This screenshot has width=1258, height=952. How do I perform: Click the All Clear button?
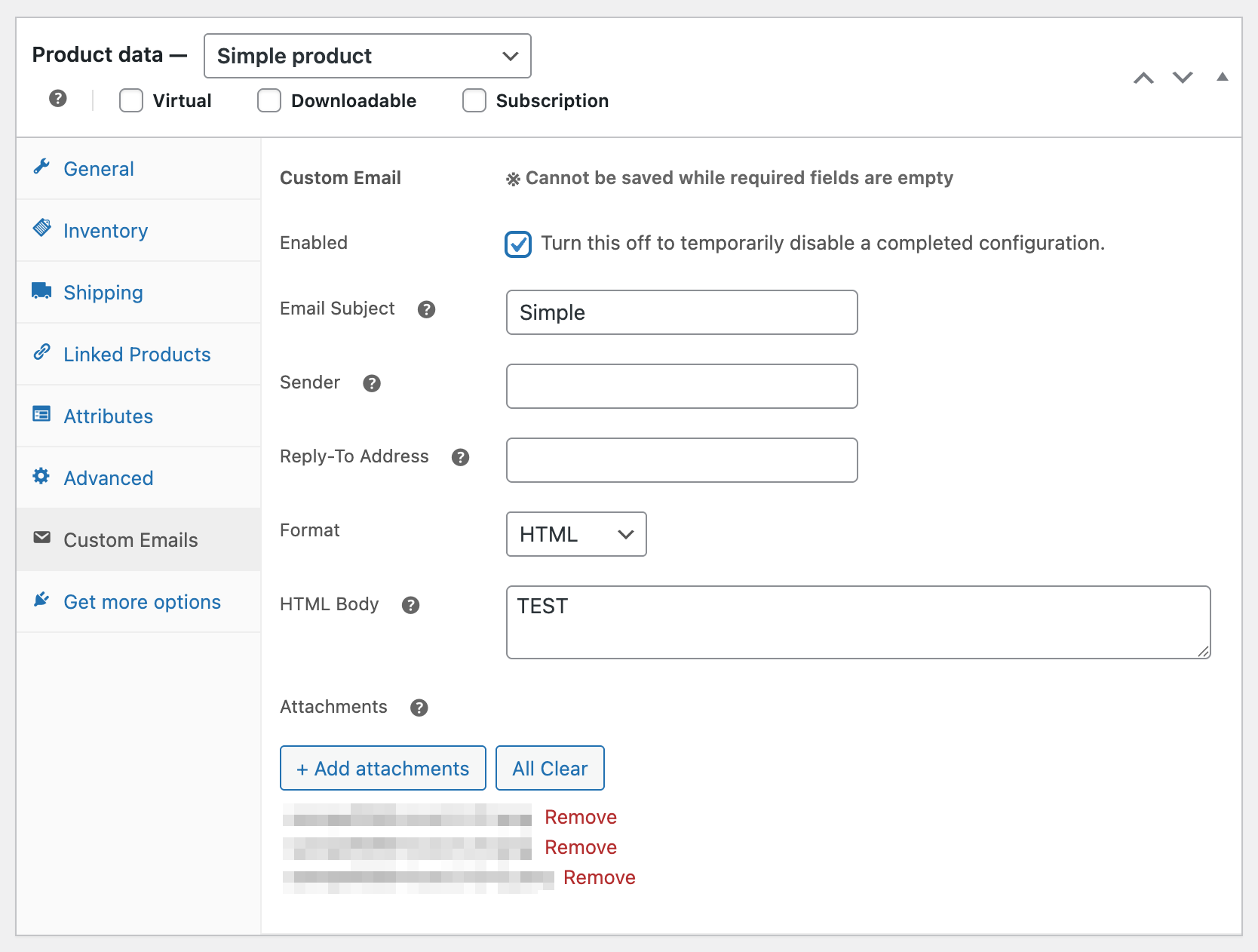click(x=550, y=768)
